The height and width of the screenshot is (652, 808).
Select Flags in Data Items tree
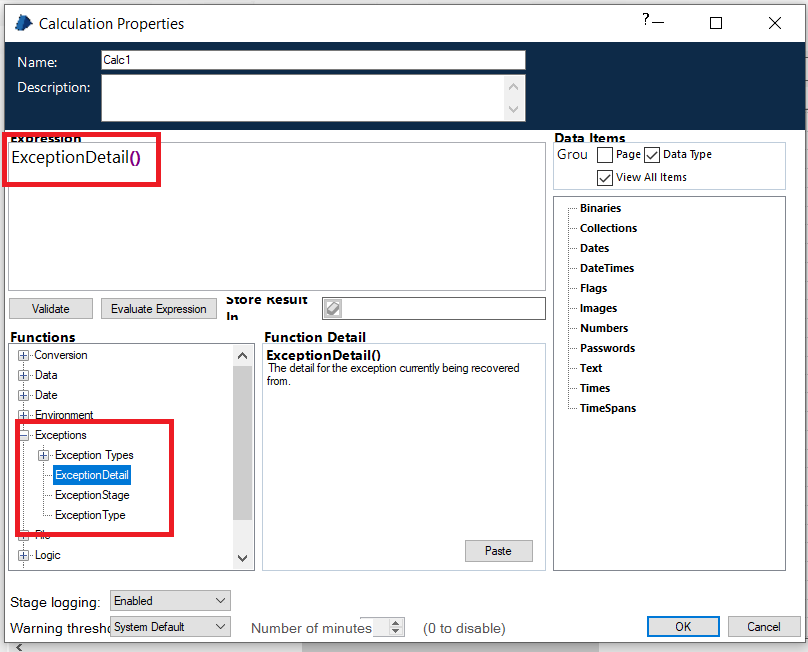point(594,288)
